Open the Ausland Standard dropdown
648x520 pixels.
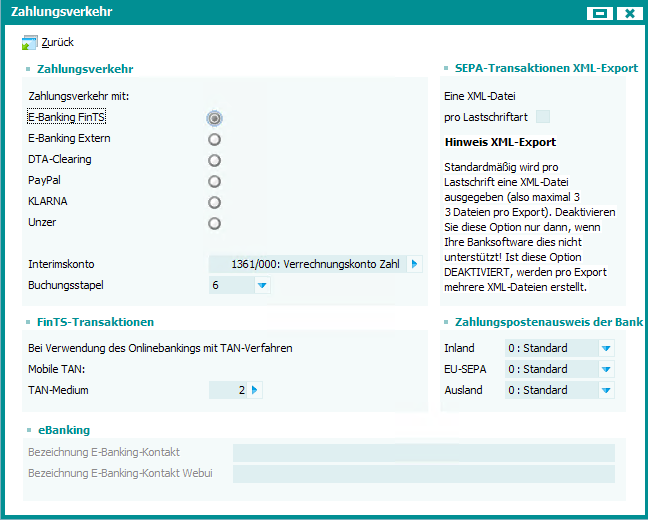(x=606, y=390)
